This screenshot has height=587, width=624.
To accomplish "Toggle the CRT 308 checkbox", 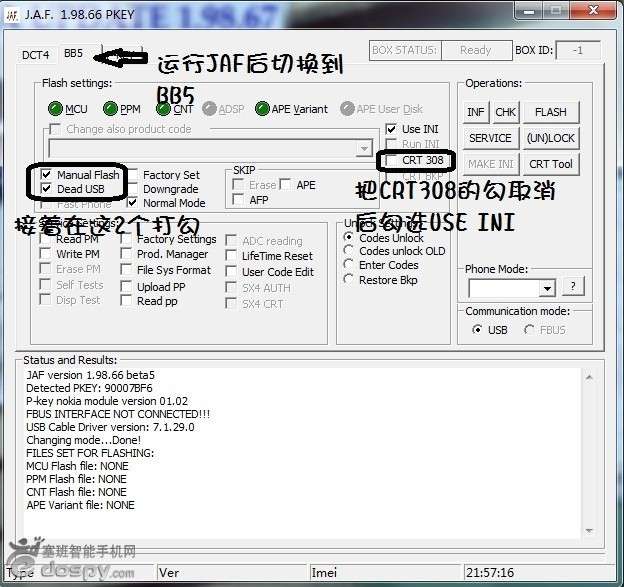I will point(391,160).
